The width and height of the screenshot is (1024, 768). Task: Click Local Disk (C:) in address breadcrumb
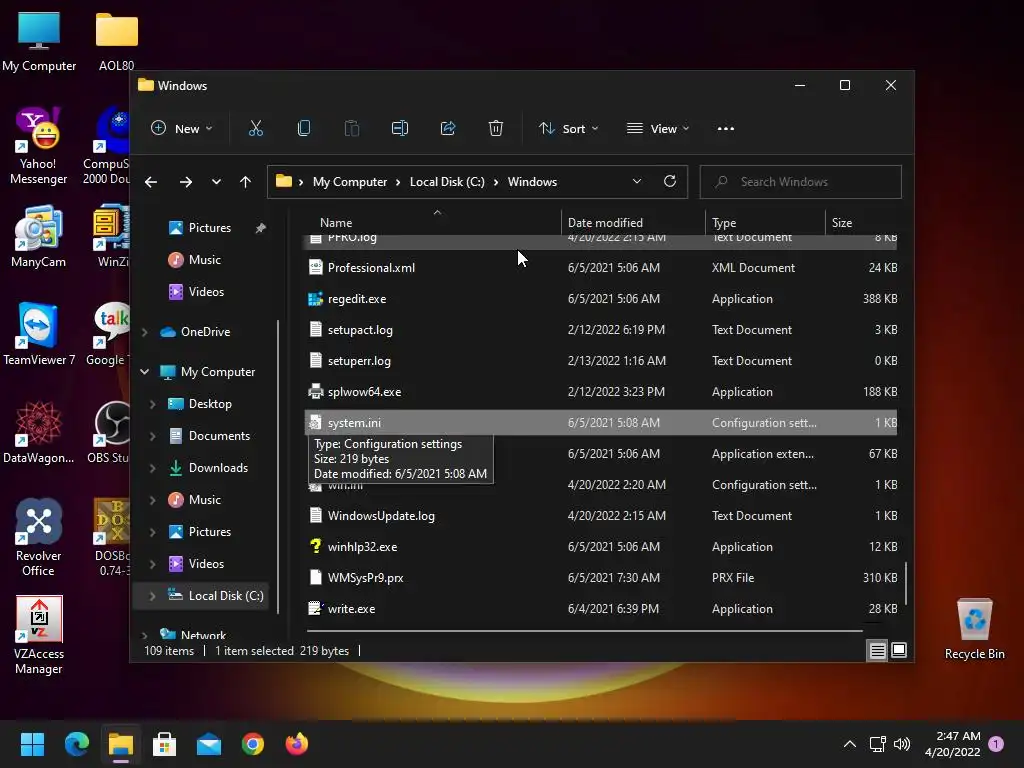pos(447,182)
